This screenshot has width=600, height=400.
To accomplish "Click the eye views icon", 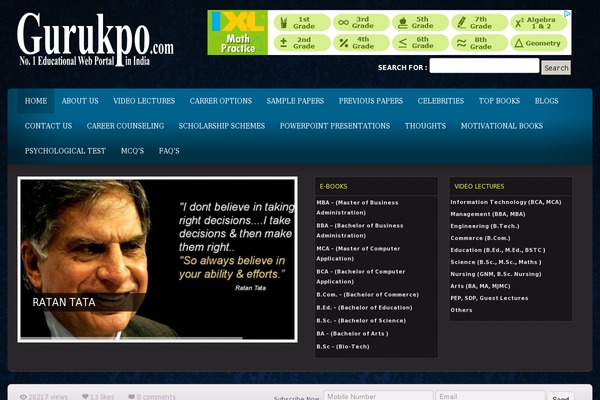I will tap(23, 397).
